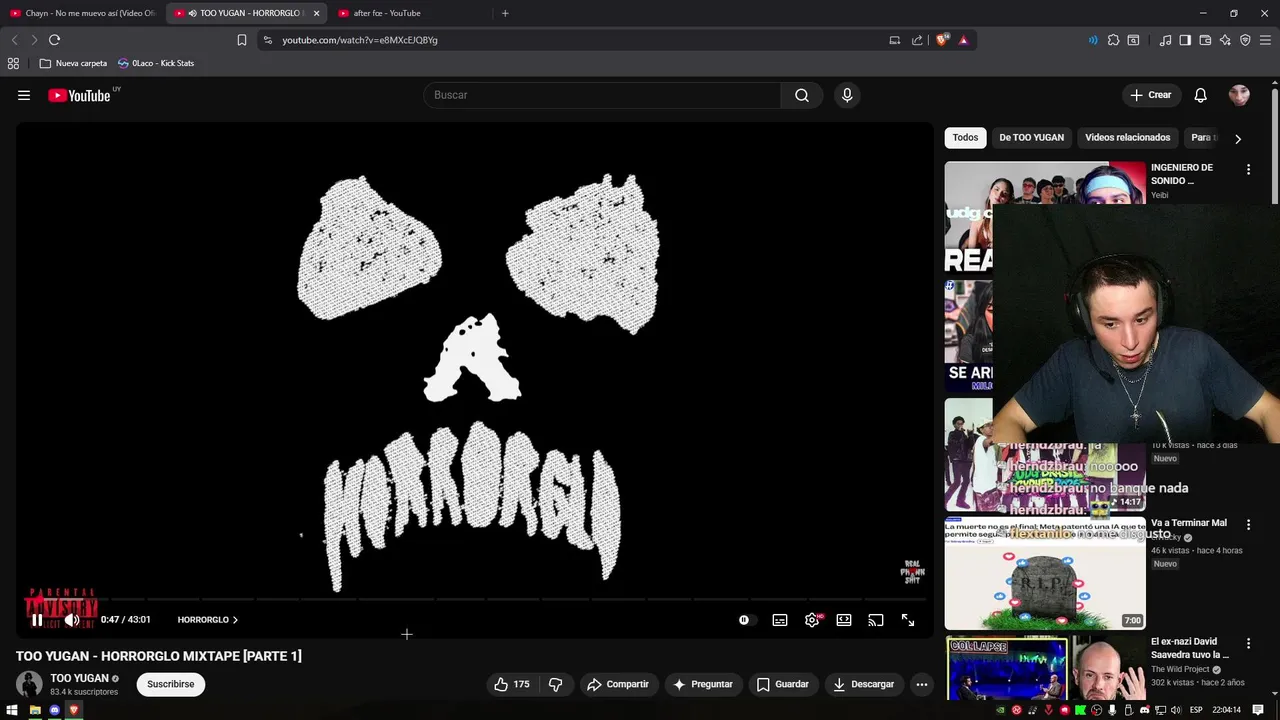1280x720 pixels.
Task: Open 0Laco - Kick Stats bookmark
Action: pos(155,63)
